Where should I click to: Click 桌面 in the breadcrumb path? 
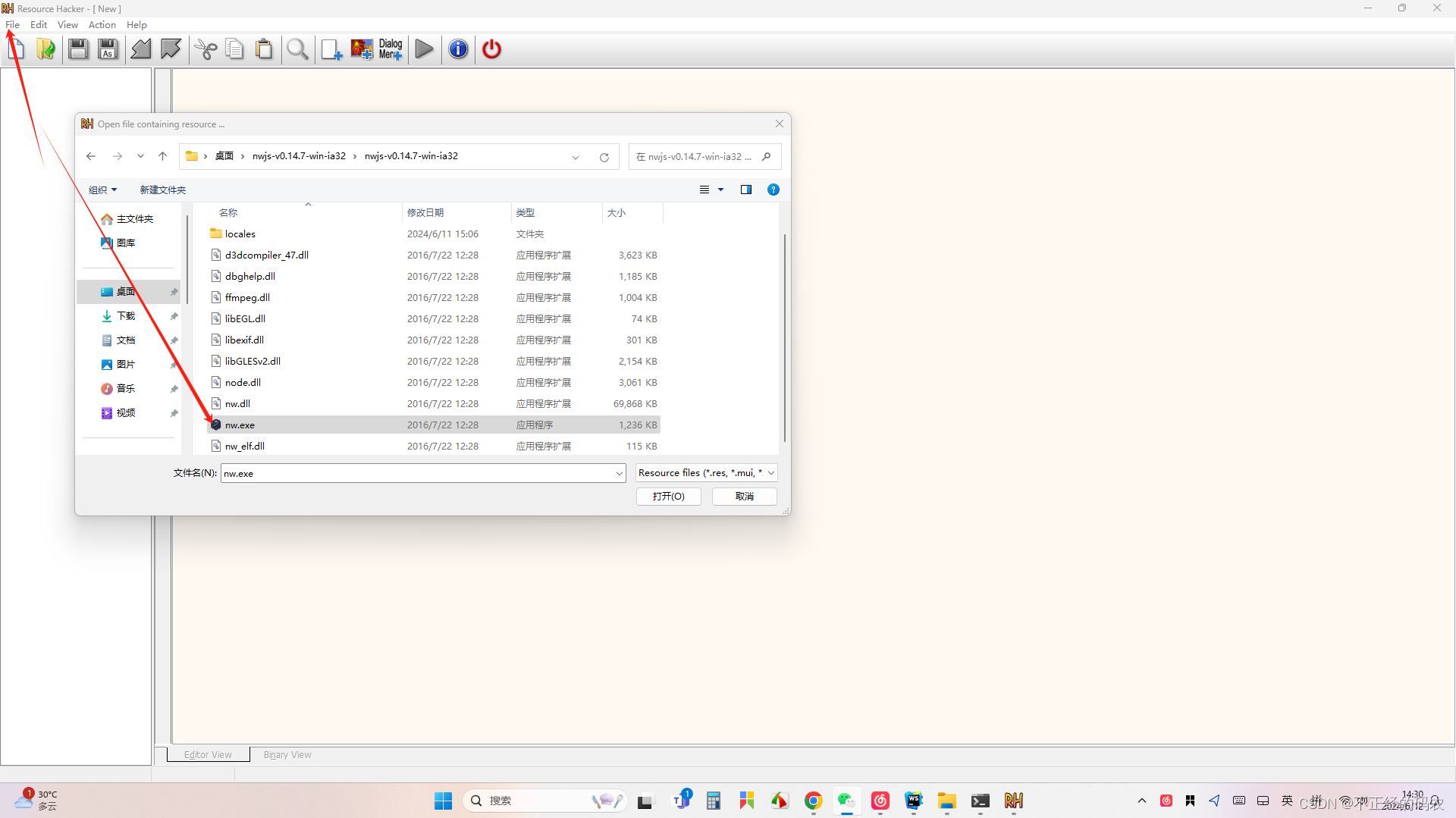[224, 156]
